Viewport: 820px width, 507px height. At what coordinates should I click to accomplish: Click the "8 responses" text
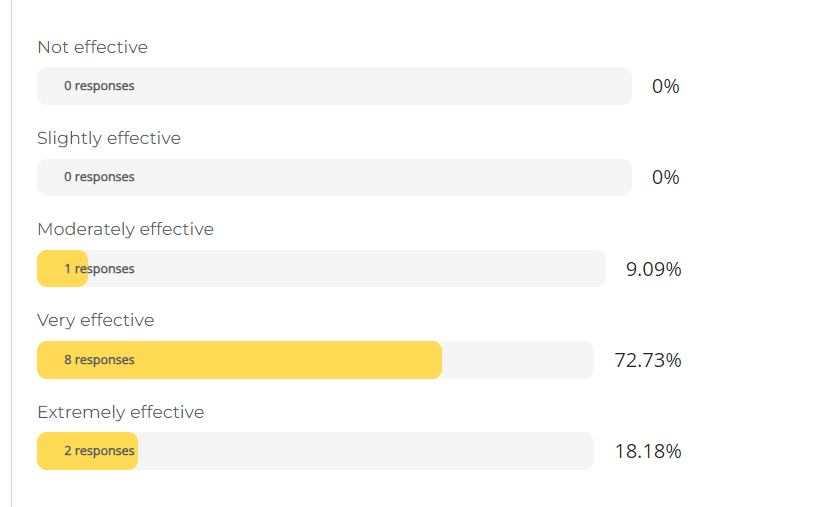pyautogui.click(x=99, y=360)
